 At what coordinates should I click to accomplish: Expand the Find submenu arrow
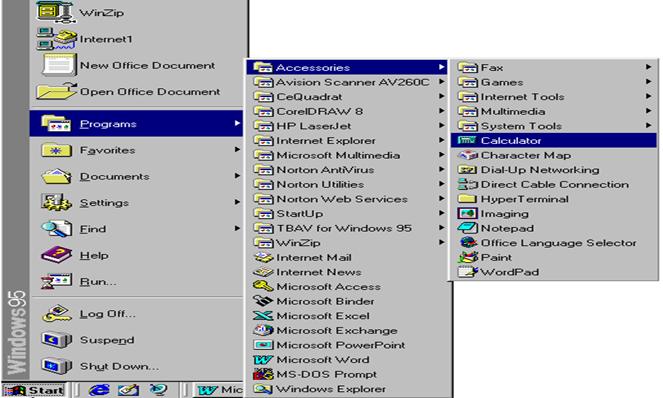[x=237, y=228]
